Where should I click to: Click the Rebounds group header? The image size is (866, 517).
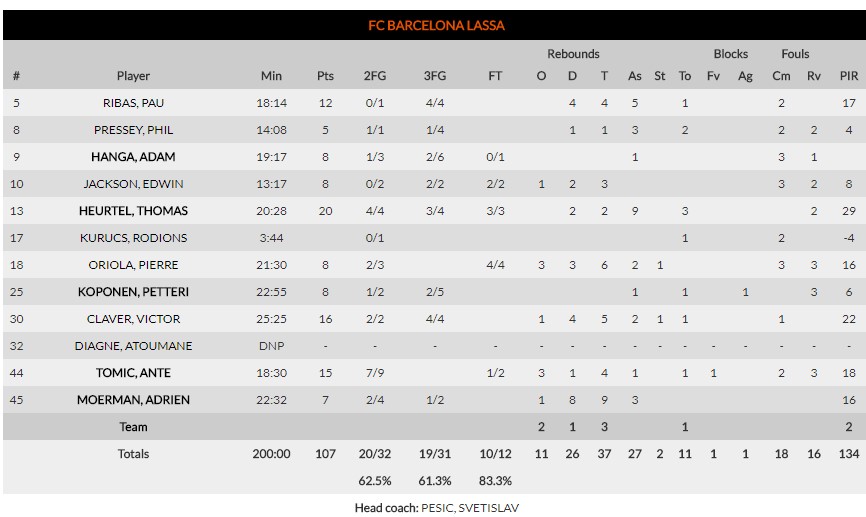[573, 54]
